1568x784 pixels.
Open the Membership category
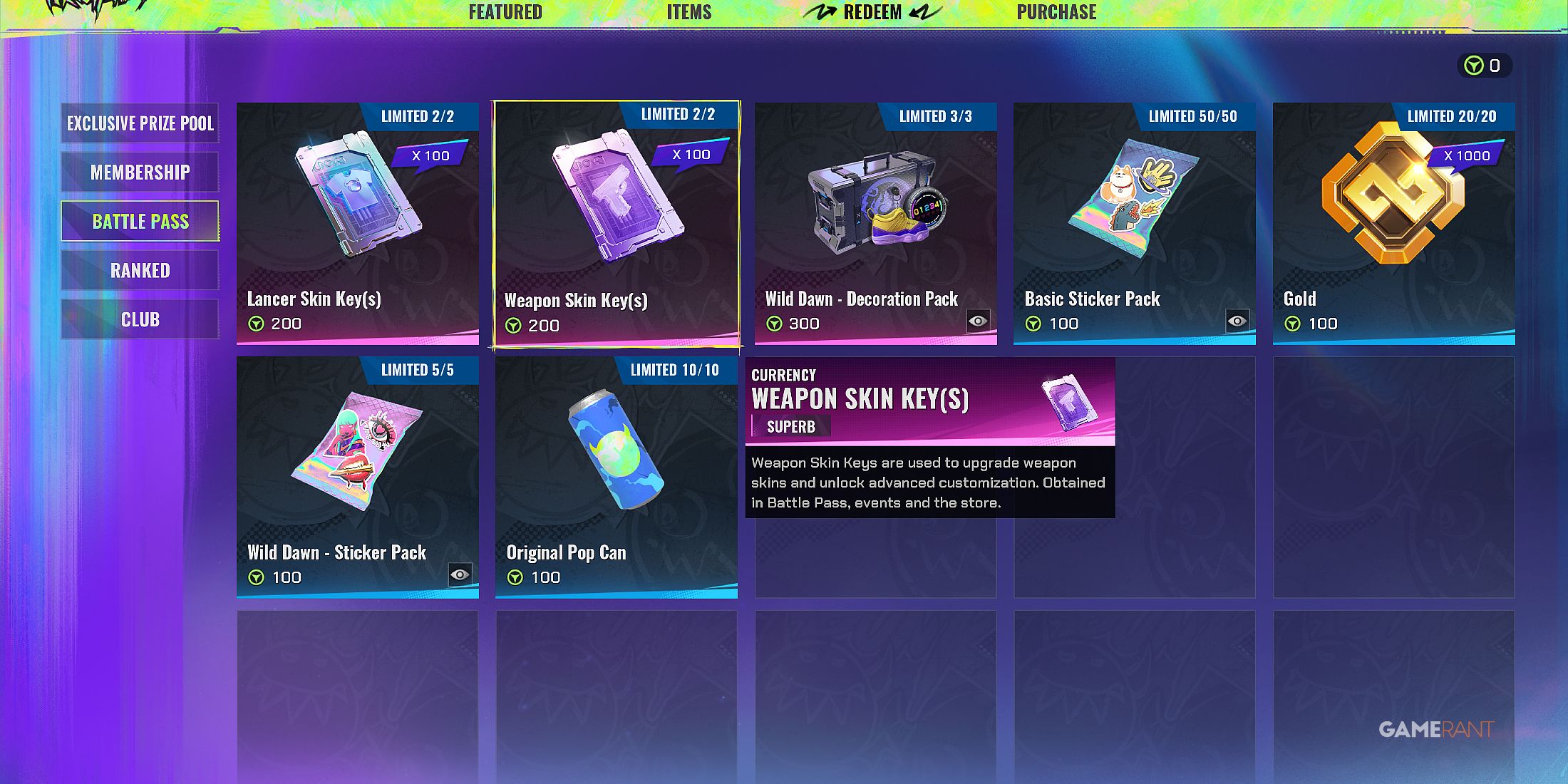click(140, 172)
